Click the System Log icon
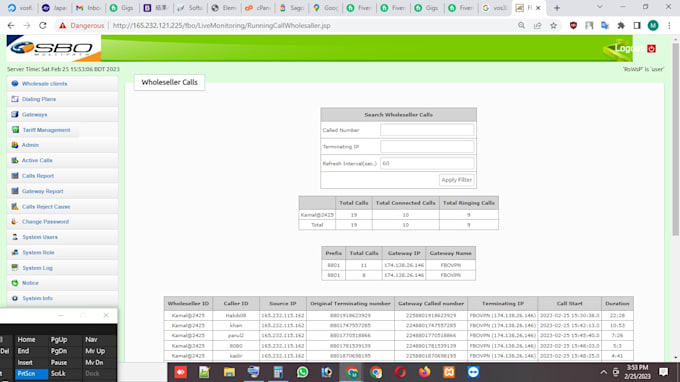This screenshot has height=382, width=680. (x=15, y=268)
